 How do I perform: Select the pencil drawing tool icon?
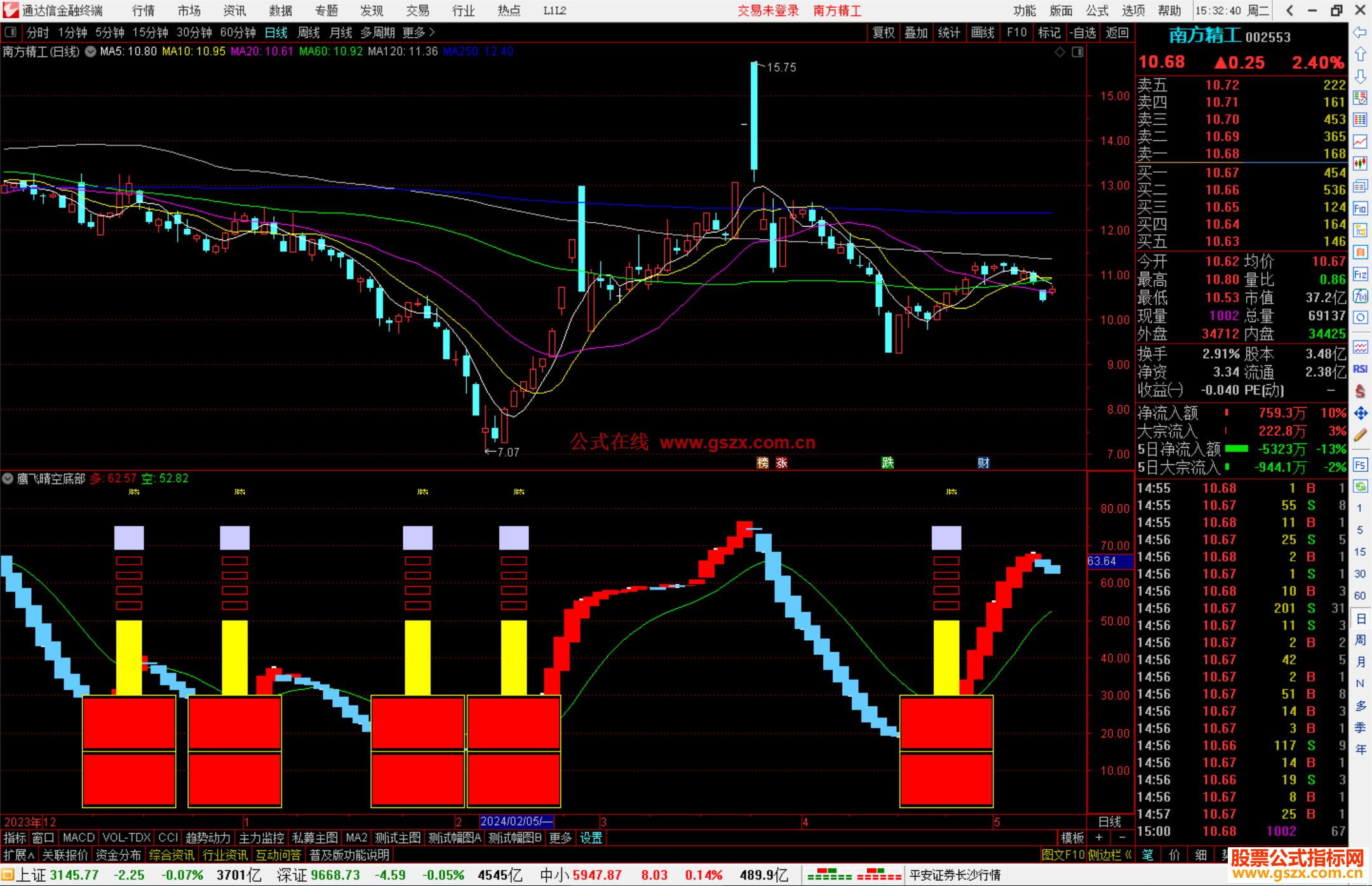click(x=1360, y=435)
